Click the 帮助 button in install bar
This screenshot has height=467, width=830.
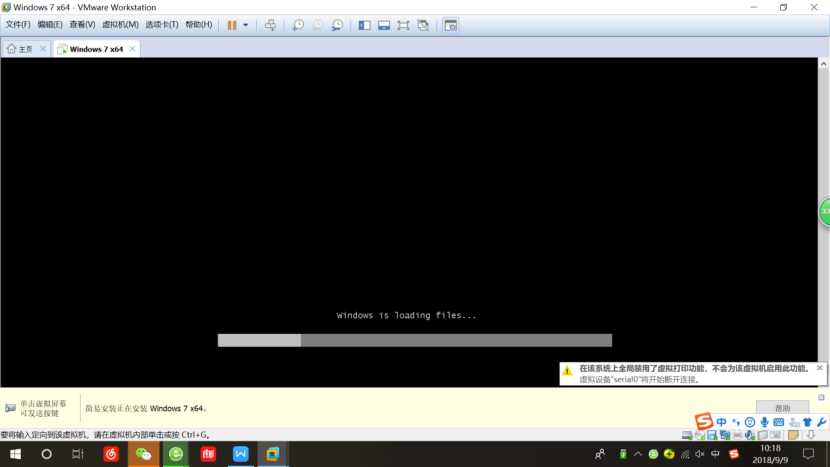coord(782,407)
